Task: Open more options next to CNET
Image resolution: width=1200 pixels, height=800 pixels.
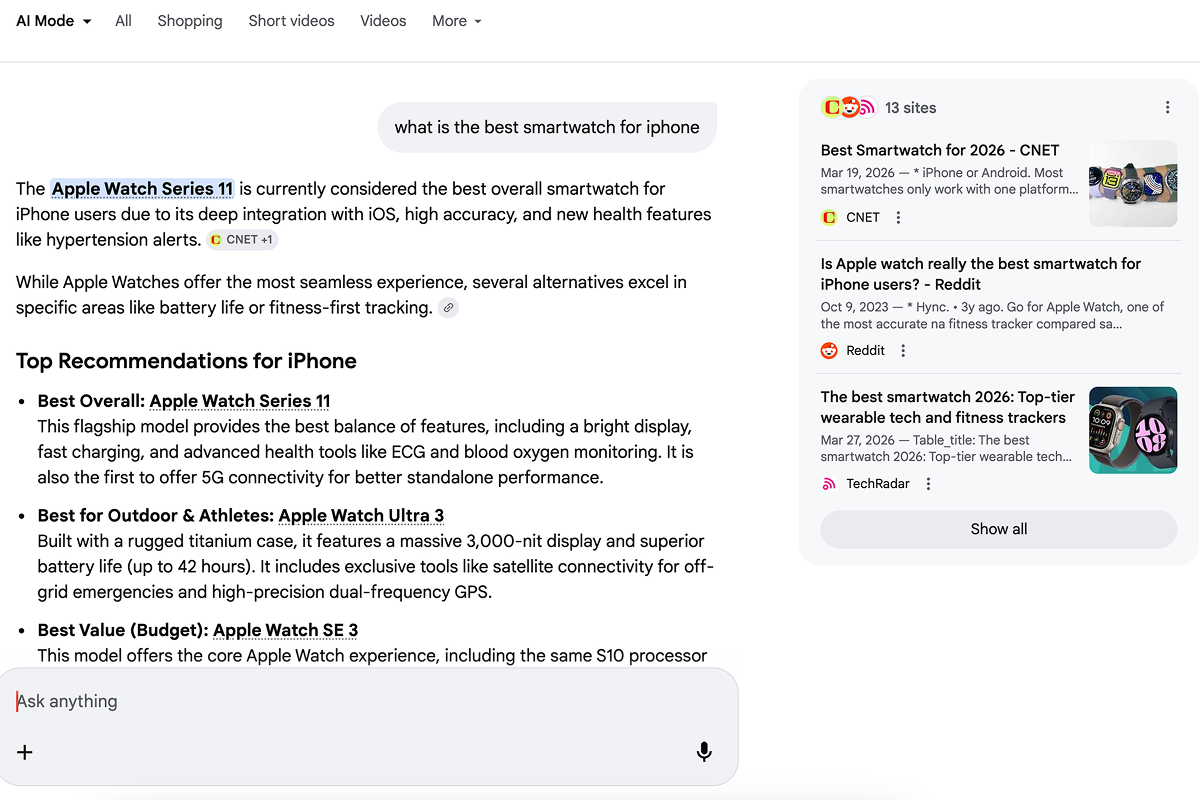Action: click(x=898, y=217)
